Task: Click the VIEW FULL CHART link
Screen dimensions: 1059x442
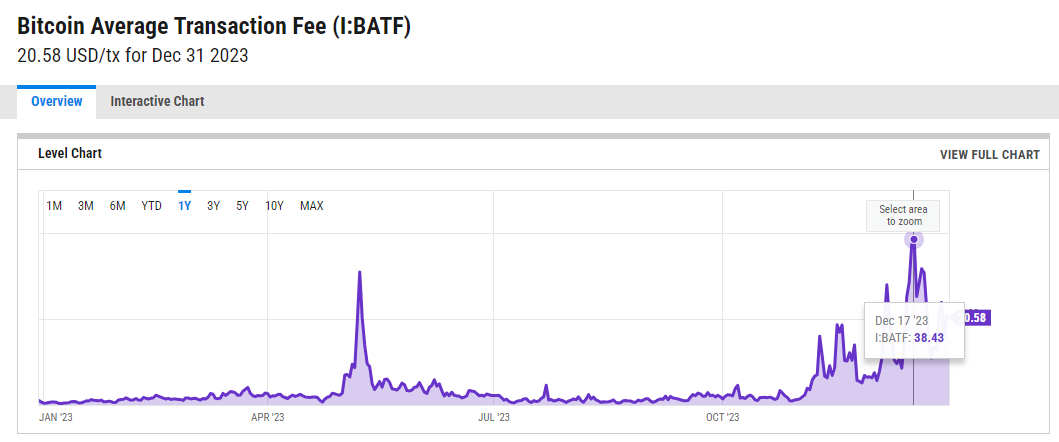Action: point(989,155)
